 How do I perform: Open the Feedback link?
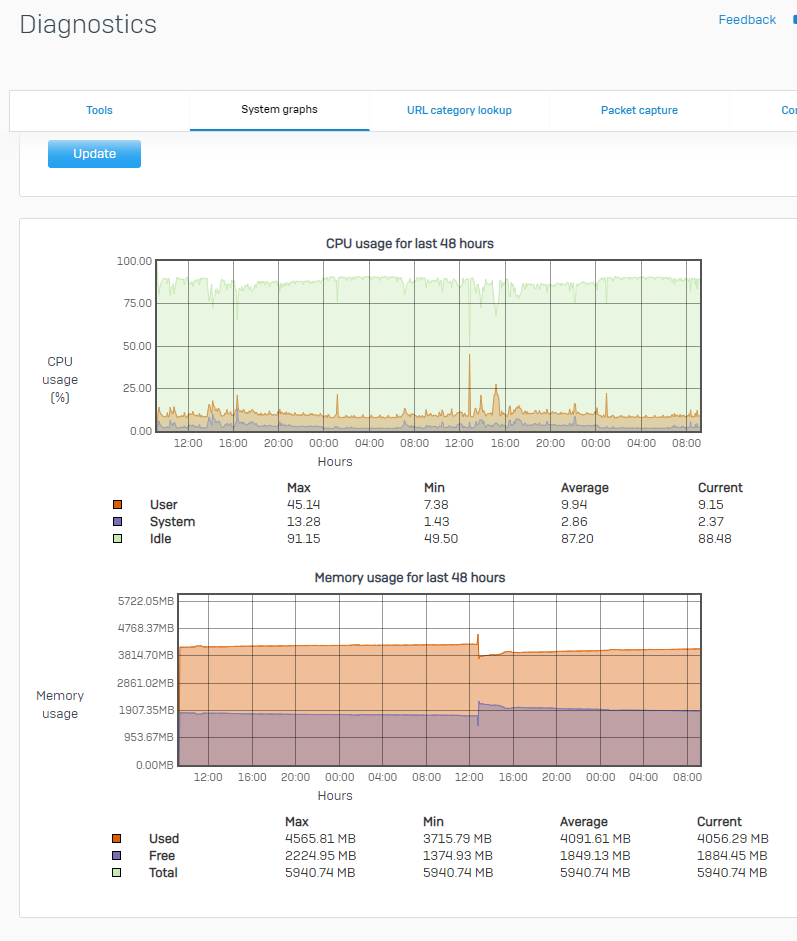(x=747, y=20)
